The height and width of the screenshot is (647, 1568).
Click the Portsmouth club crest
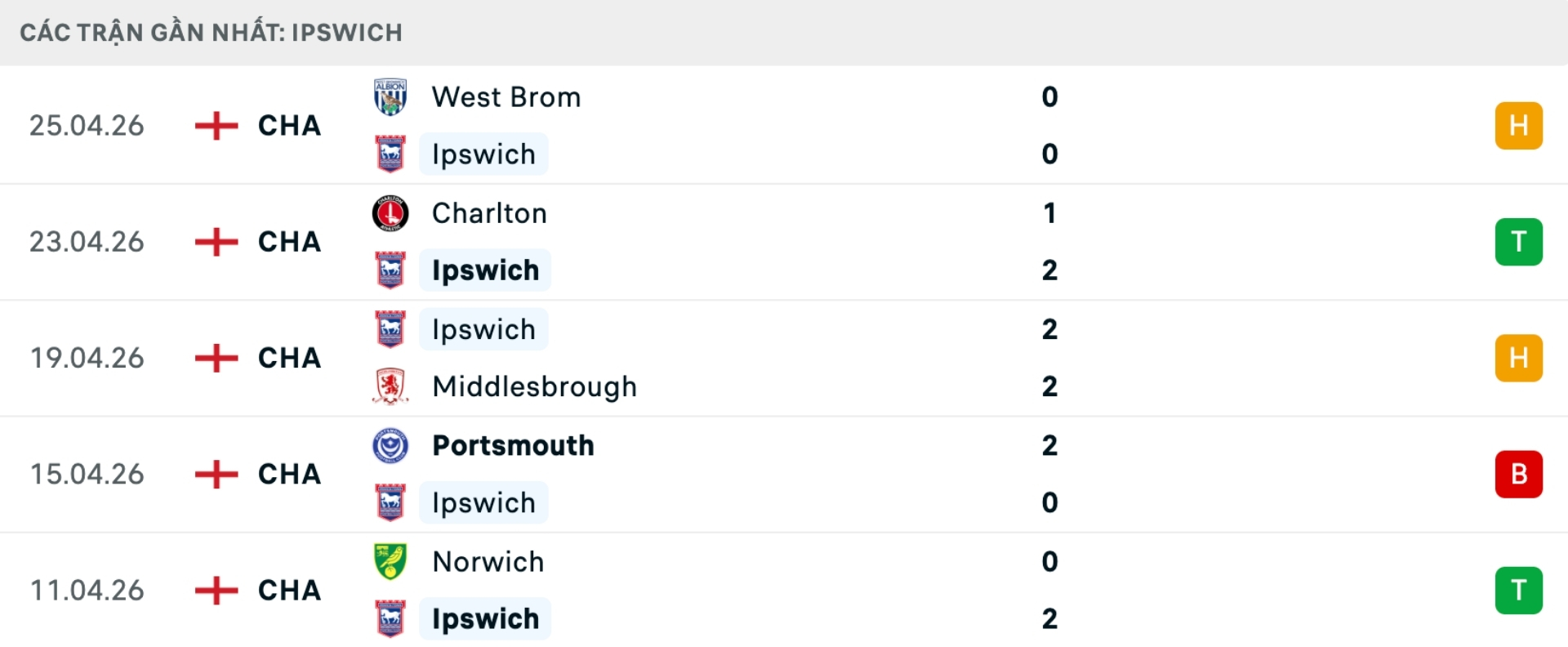[390, 446]
